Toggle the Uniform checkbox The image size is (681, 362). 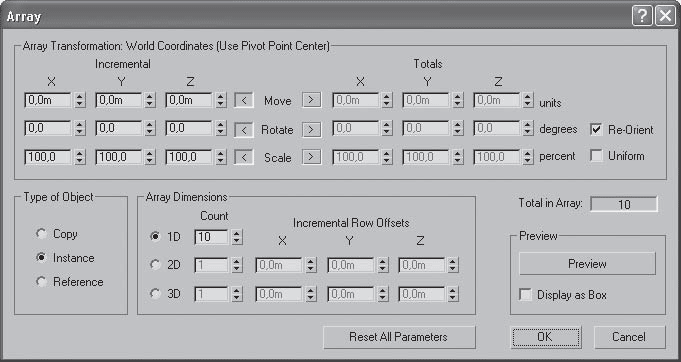(x=596, y=156)
